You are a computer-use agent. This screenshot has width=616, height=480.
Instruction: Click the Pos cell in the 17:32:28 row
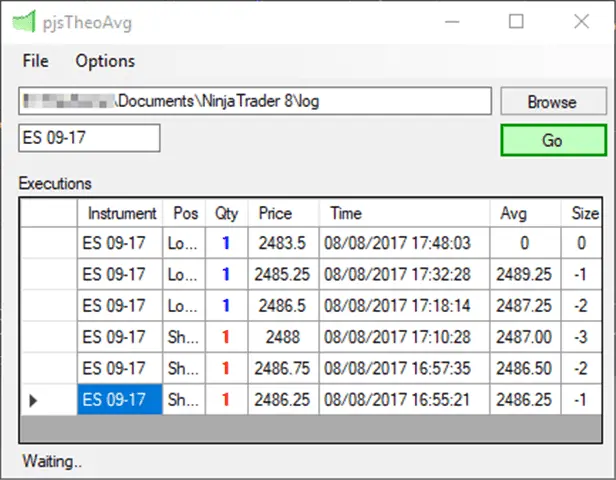coord(184,275)
